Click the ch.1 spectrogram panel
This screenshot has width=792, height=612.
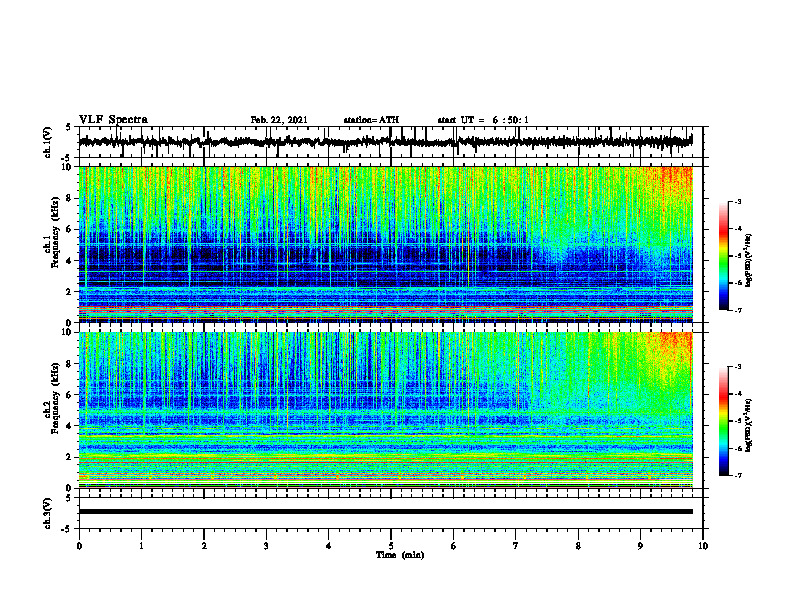[385, 244]
